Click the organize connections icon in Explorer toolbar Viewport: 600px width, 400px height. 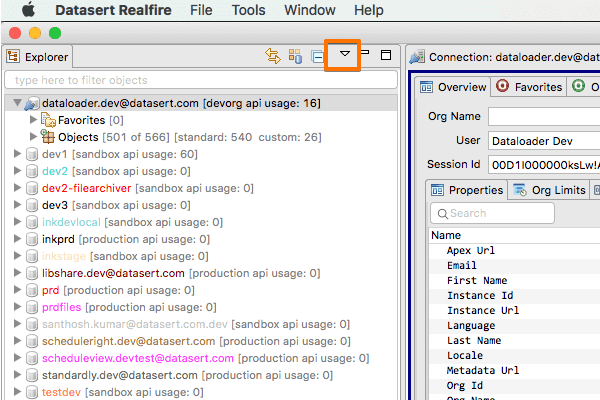pos(295,57)
